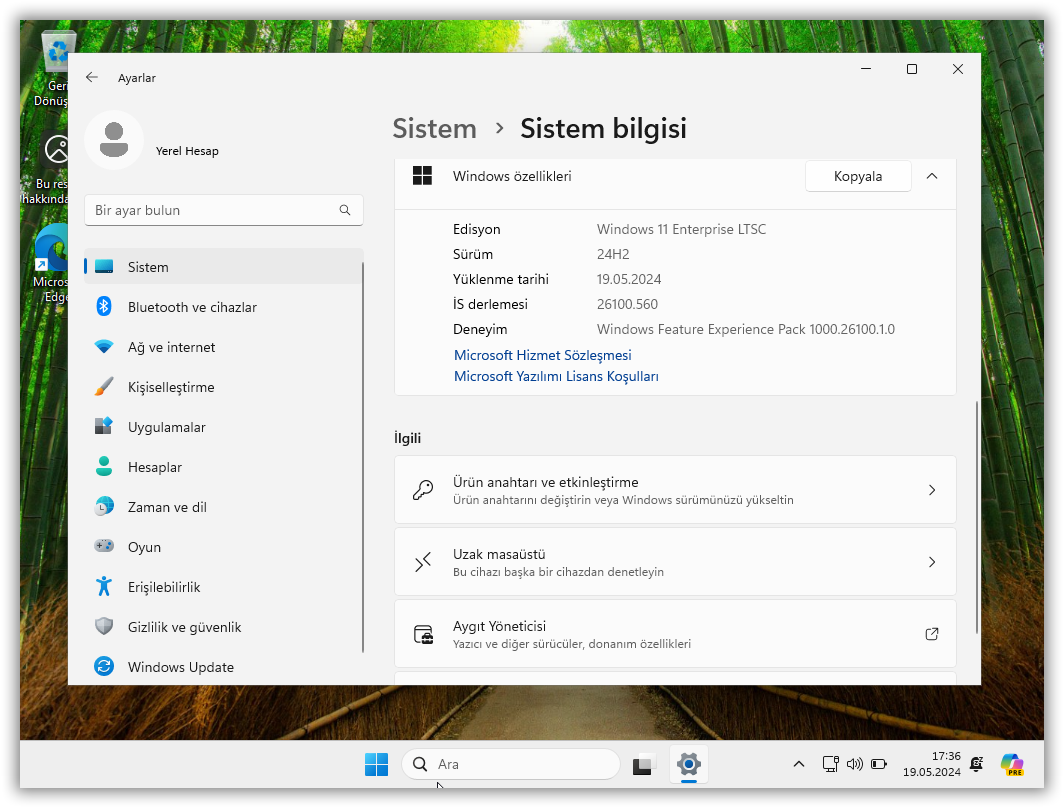Image resolution: width=1064 pixels, height=808 pixels.
Task: Select Ağ ve internet in sidebar
Action: click(x=224, y=347)
